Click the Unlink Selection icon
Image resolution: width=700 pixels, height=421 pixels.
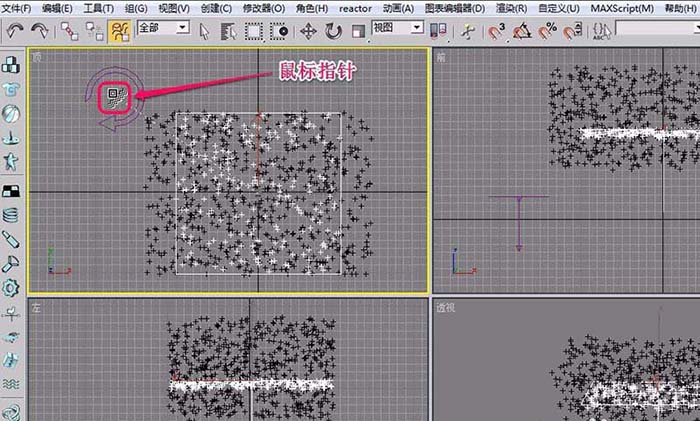pos(95,31)
